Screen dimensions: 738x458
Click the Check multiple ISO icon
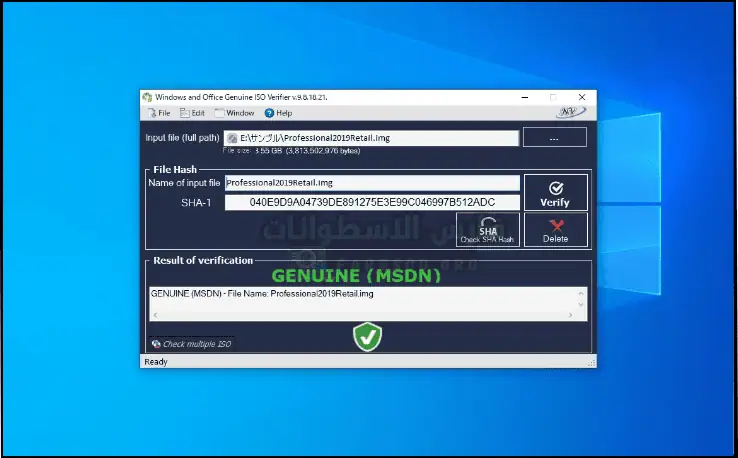coord(156,344)
